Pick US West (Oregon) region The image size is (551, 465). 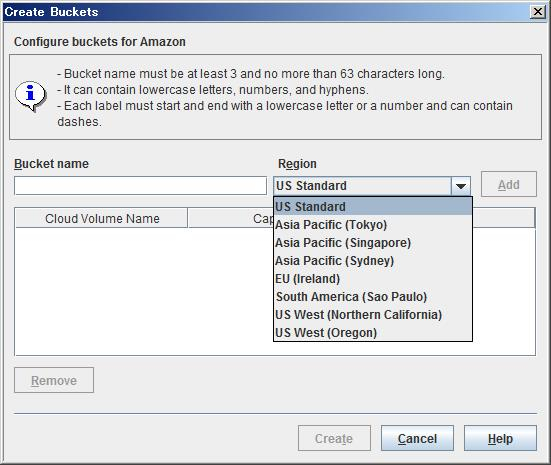373,332
